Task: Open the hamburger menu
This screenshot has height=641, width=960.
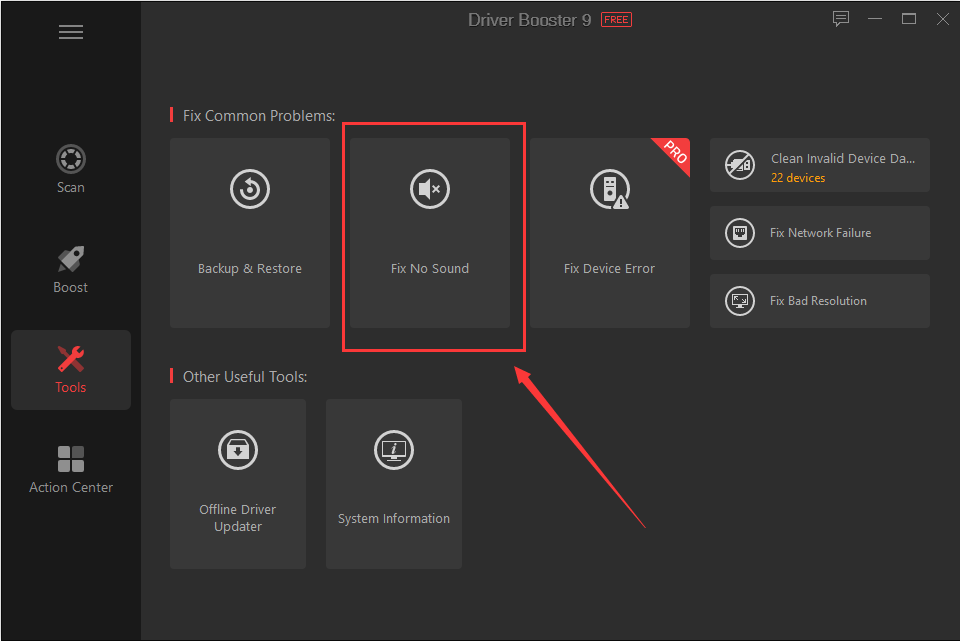Action: coord(71,32)
